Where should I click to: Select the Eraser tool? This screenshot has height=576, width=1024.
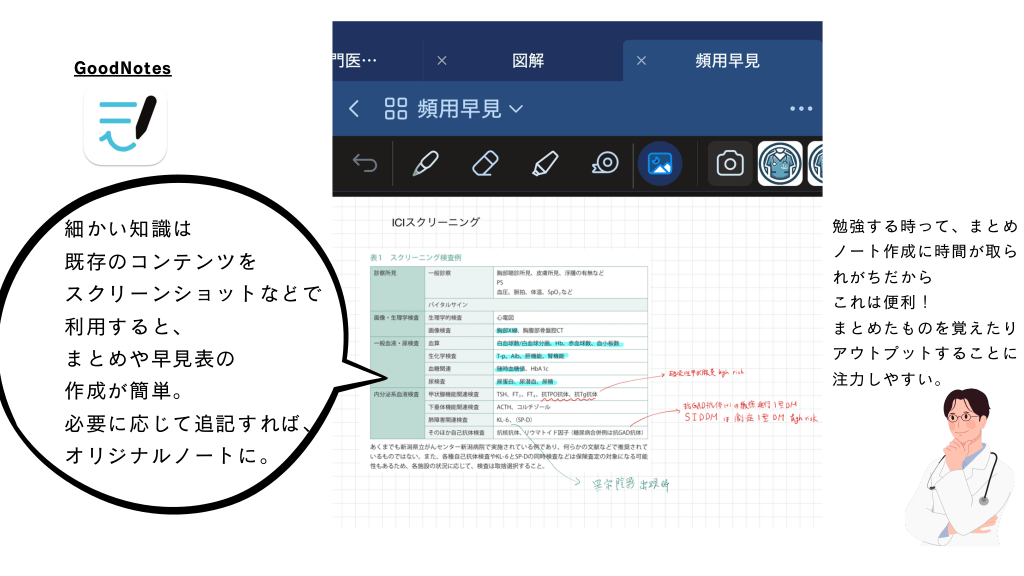coord(484,164)
